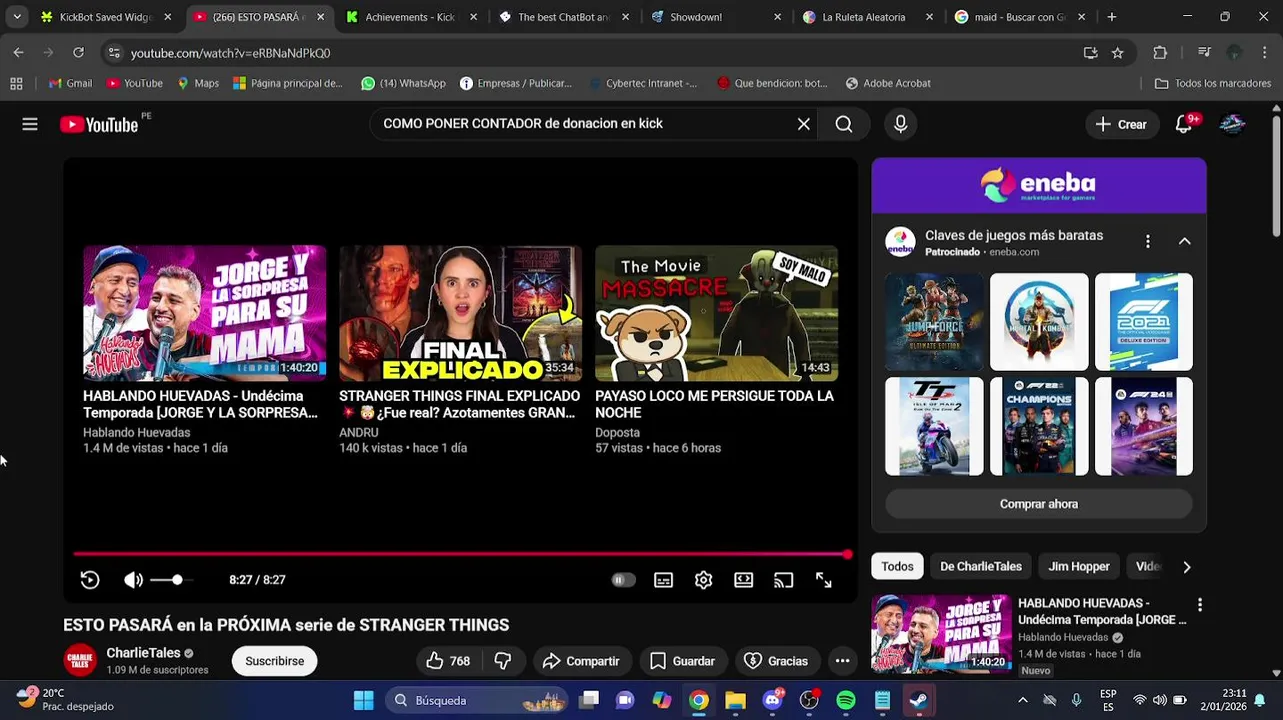This screenshot has height=720, width=1283.
Task: Open the F1 2021 game tile in ad
Action: click(1144, 322)
